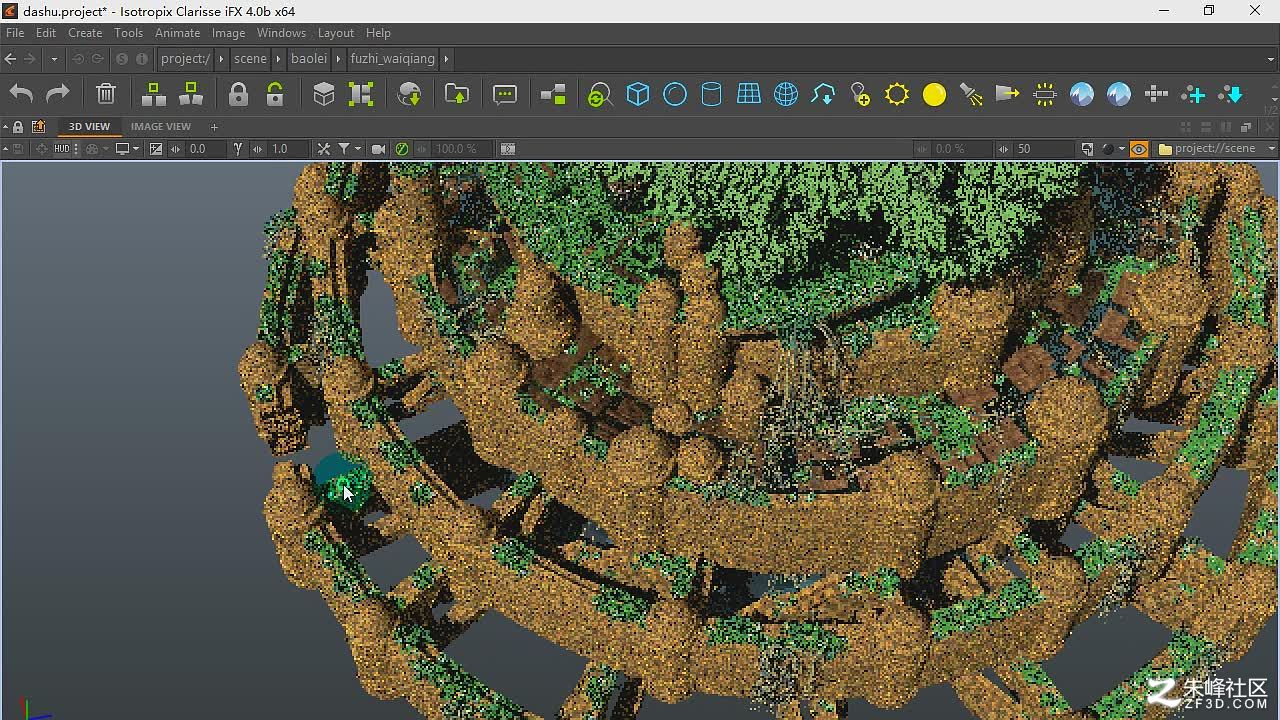Open the project://scene context dropdown
Image resolution: width=1280 pixels, height=720 pixels.
pos(1216,149)
